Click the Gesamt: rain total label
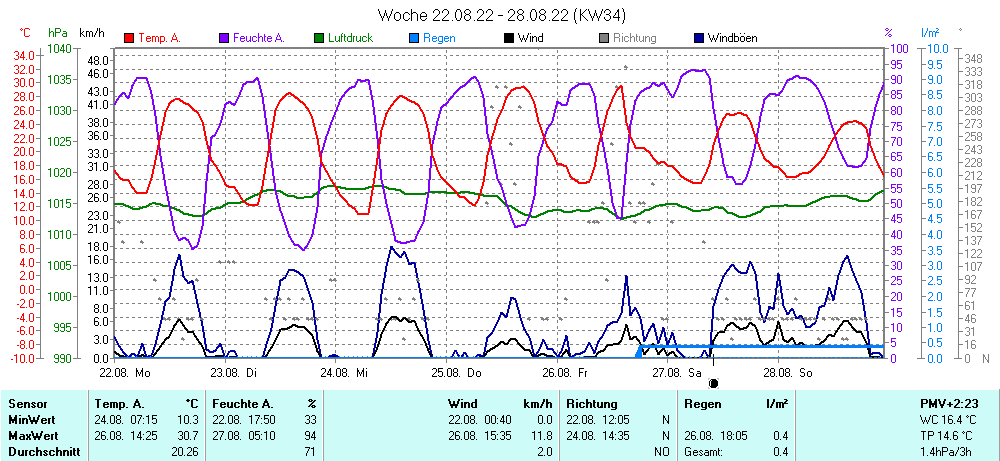The width and height of the screenshot is (1000, 461). [x=704, y=452]
